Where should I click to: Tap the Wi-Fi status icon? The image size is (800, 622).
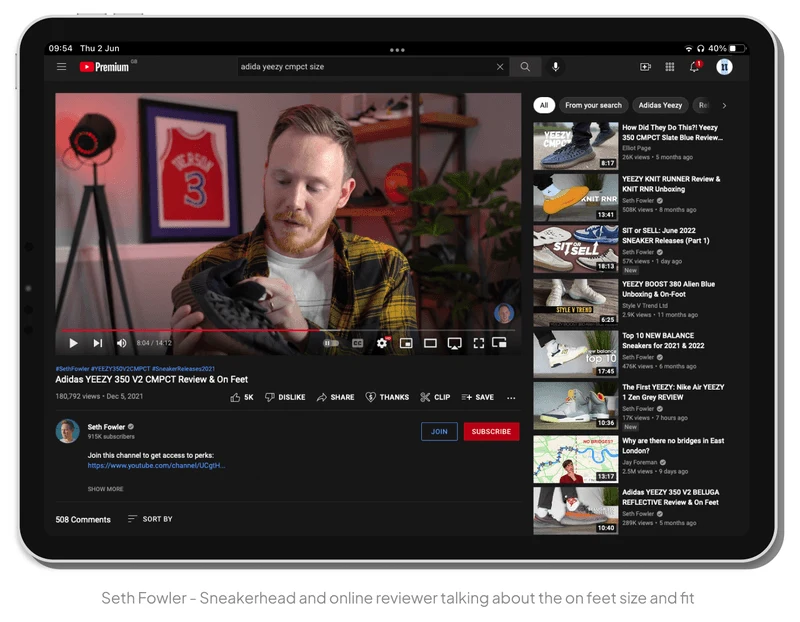click(x=689, y=48)
